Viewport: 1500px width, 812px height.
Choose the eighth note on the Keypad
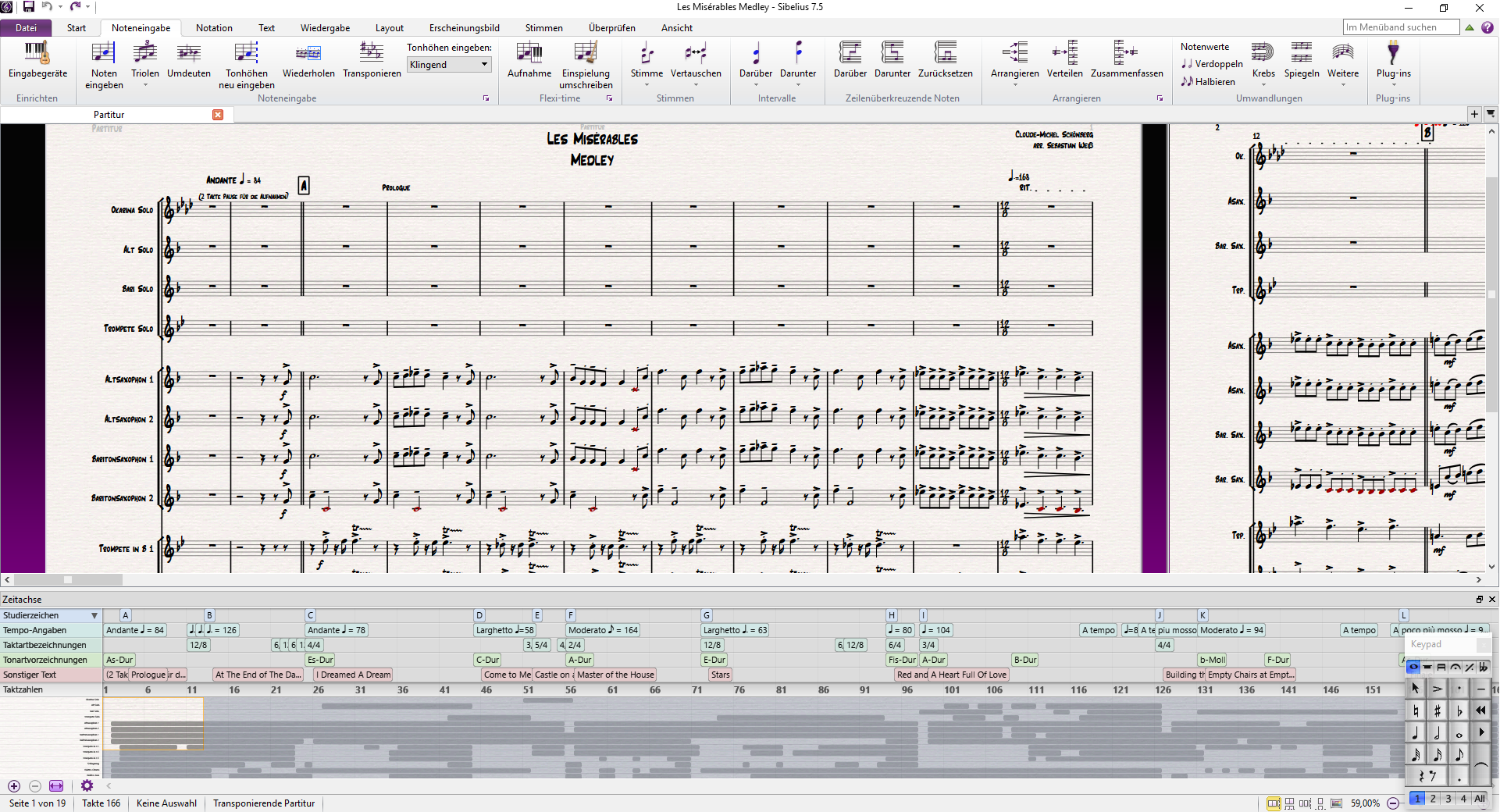click(x=1459, y=754)
